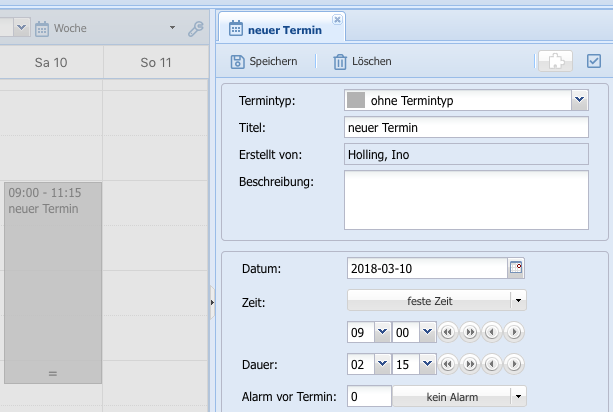Viewport: 613px width, 412px height.
Task: Click the Löschen trash icon
Action: tap(340, 62)
